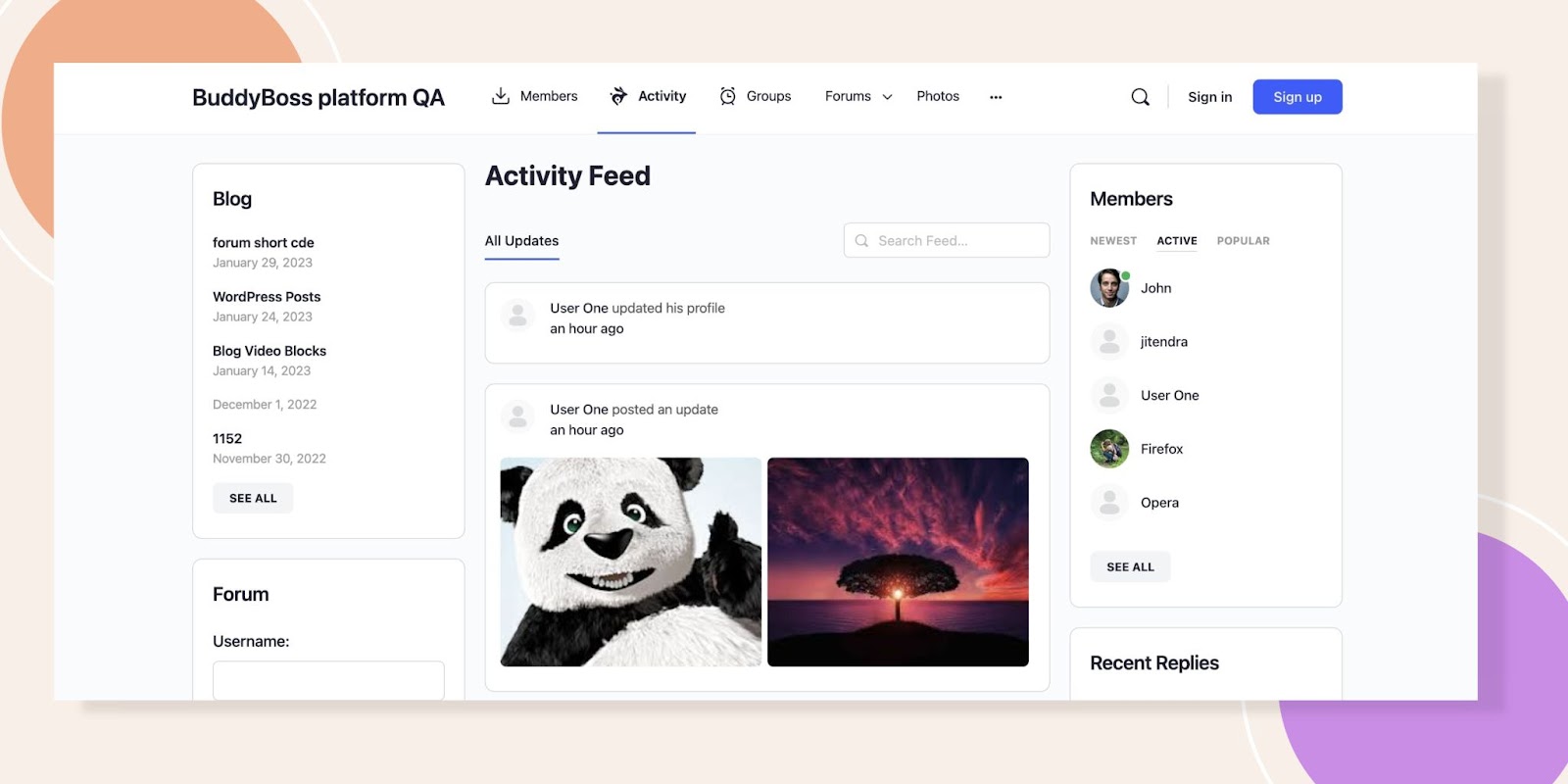Screen dimensions: 1568x784
Task: Click the magnifier icon in Search Feed box
Action: [861, 240]
